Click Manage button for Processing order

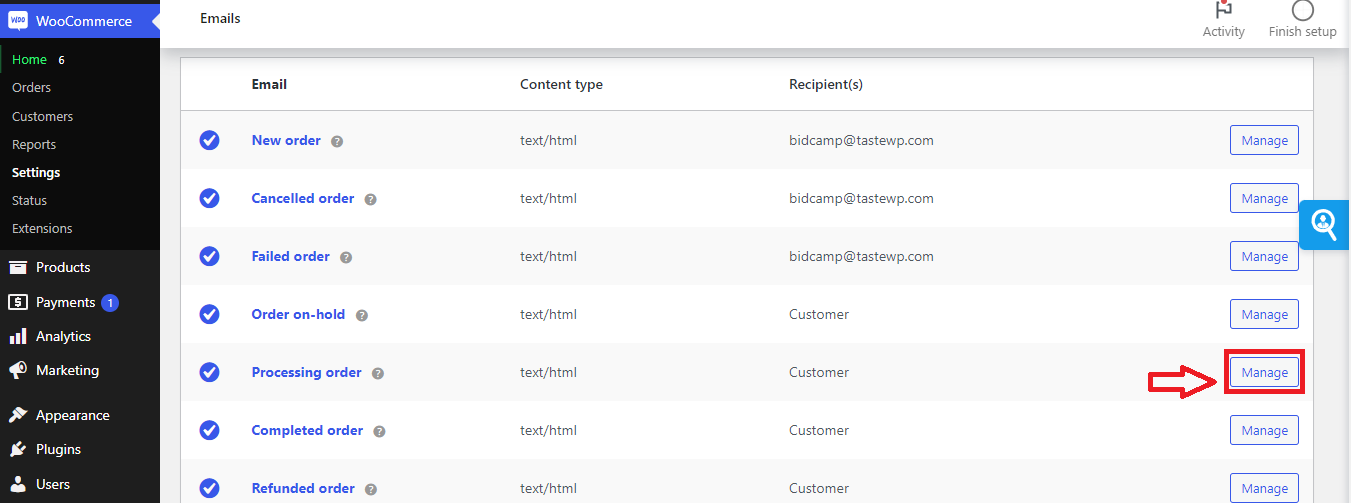[x=1264, y=372]
